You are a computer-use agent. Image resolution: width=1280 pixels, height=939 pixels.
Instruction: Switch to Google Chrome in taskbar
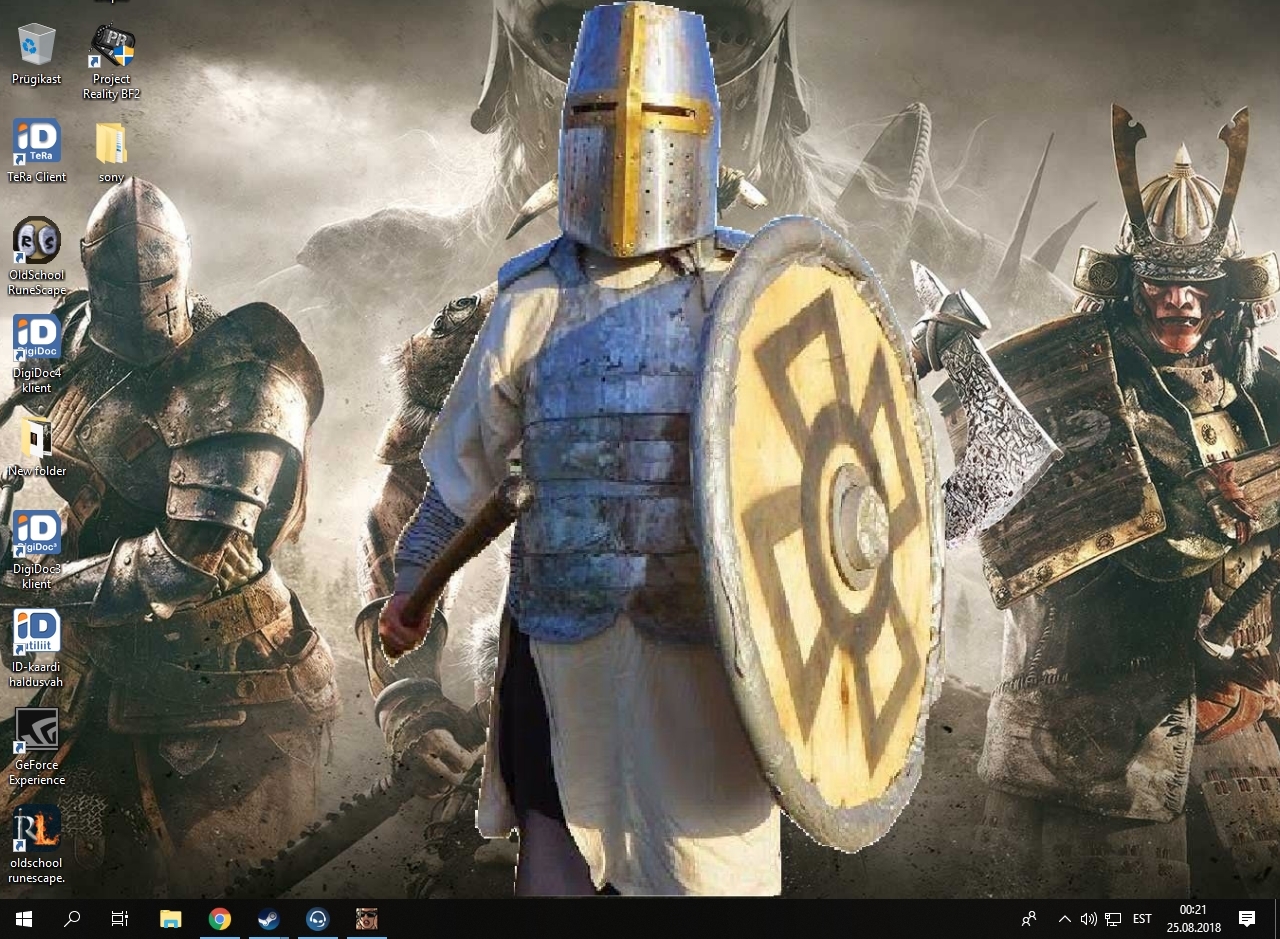pos(220,919)
